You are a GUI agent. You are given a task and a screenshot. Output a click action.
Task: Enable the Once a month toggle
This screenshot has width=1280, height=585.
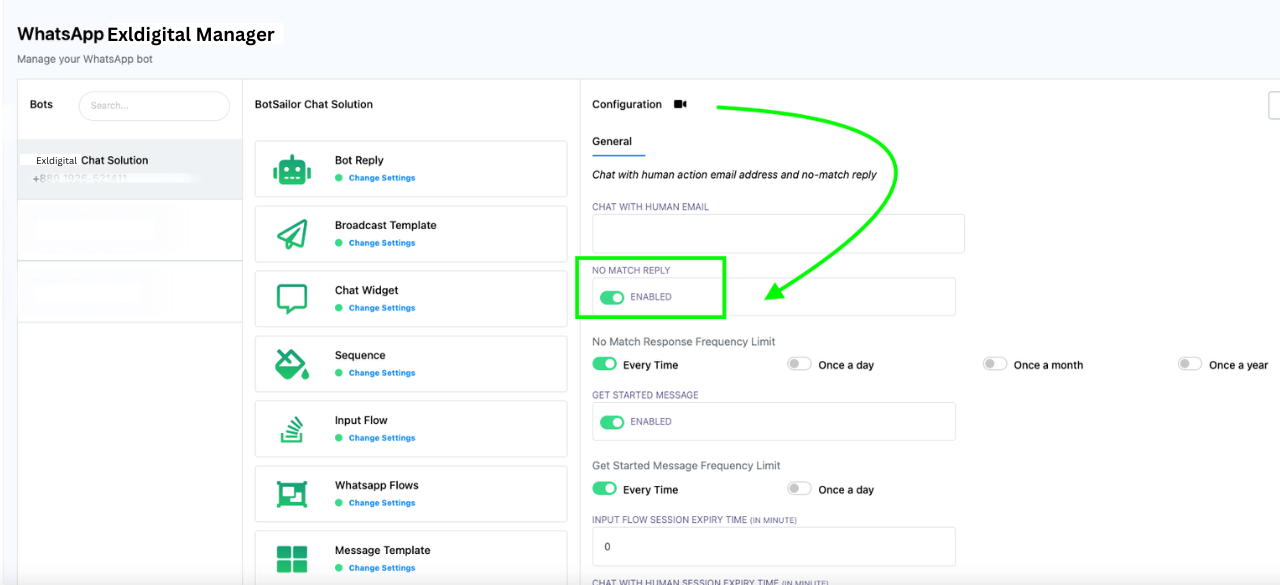click(x=994, y=364)
